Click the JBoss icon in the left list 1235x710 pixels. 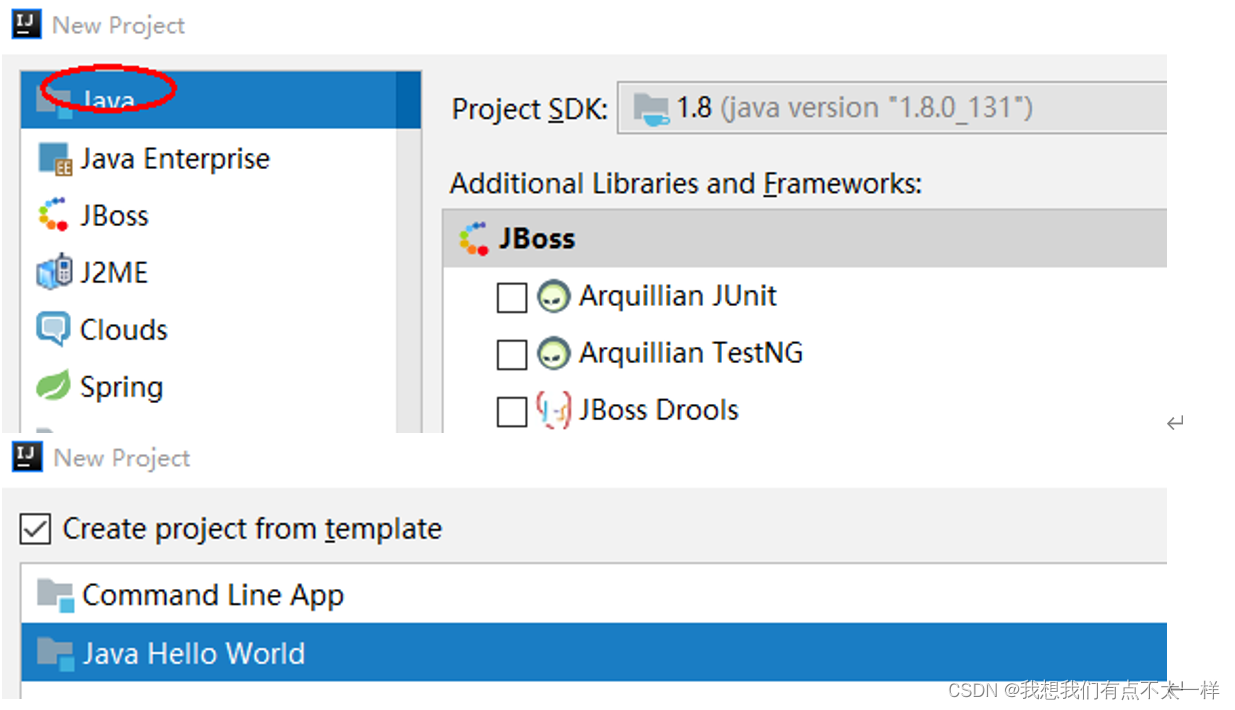coord(53,215)
